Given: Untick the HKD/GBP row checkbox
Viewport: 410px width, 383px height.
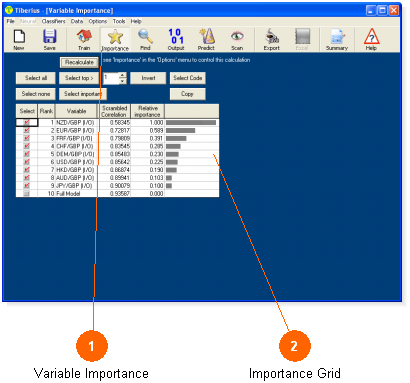Looking at the screenshot, I should [x=27, y=170].
